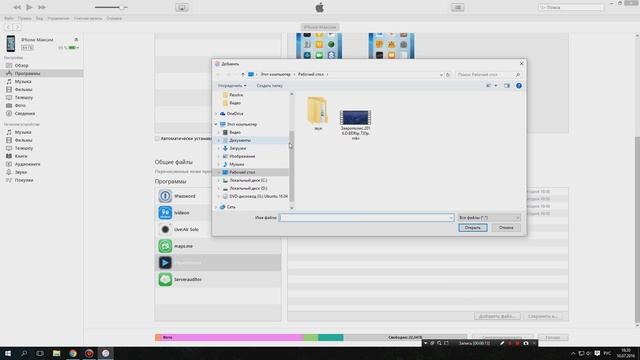640x360 pixels.
Task: Open Сведения section in sidebar
Action: tap(24, 113)
